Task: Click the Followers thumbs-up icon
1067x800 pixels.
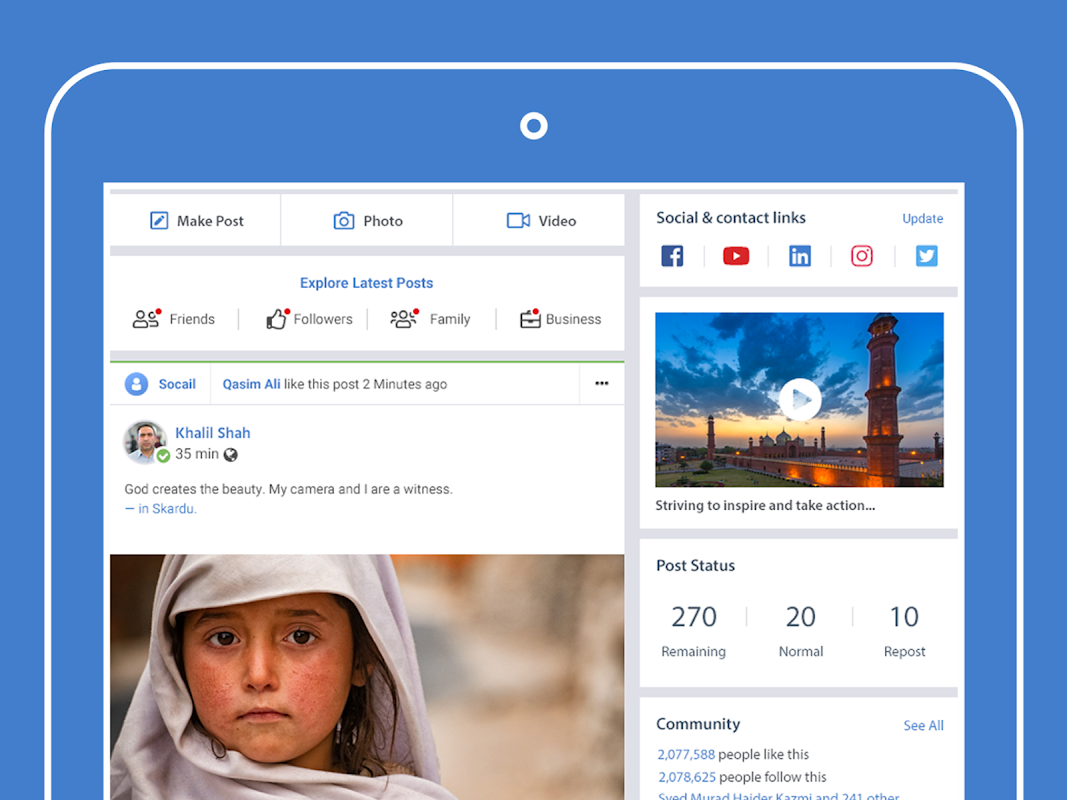Action: [x=277, y=318]
